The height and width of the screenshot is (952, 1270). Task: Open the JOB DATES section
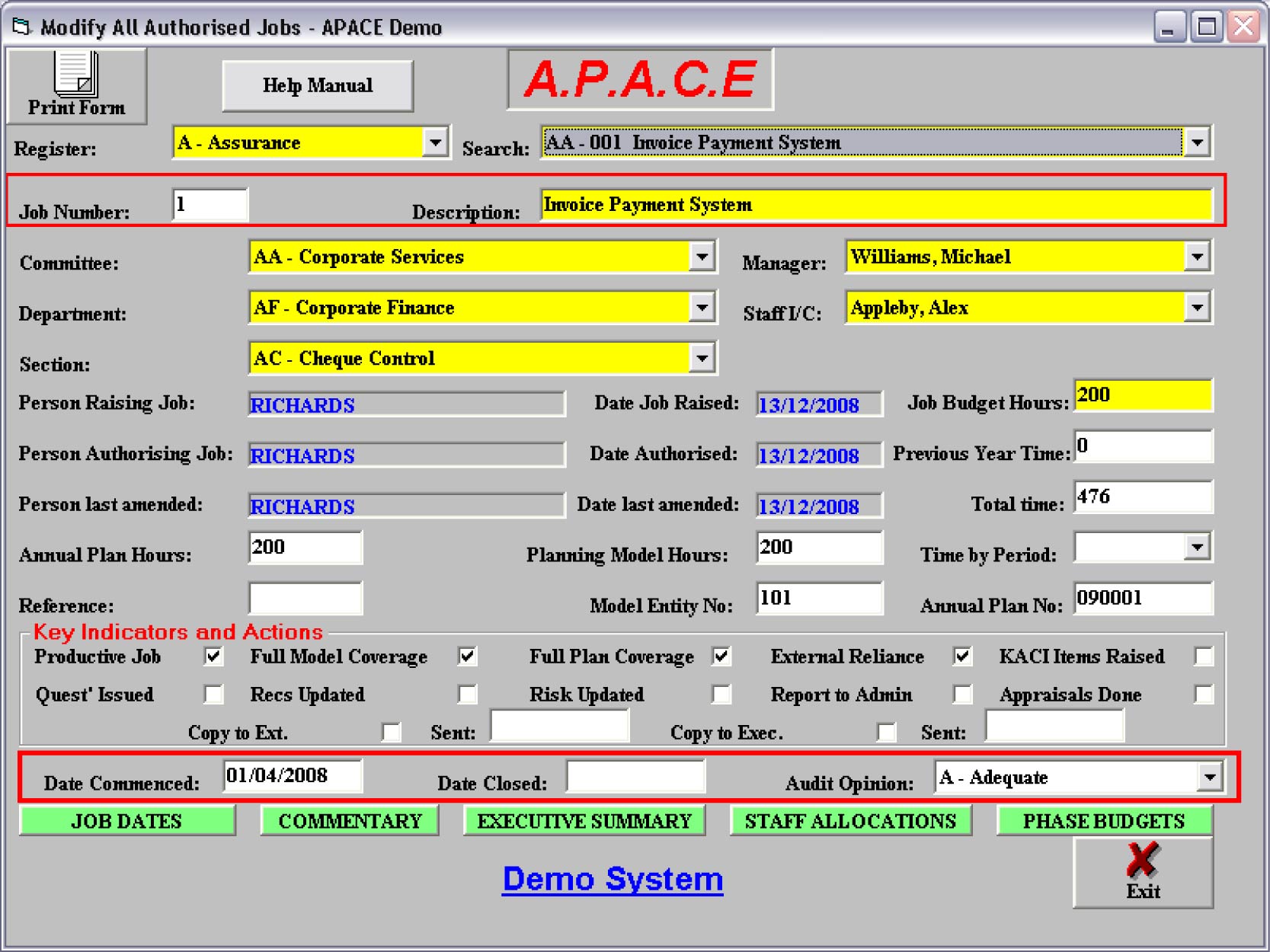tap(126, 821)
